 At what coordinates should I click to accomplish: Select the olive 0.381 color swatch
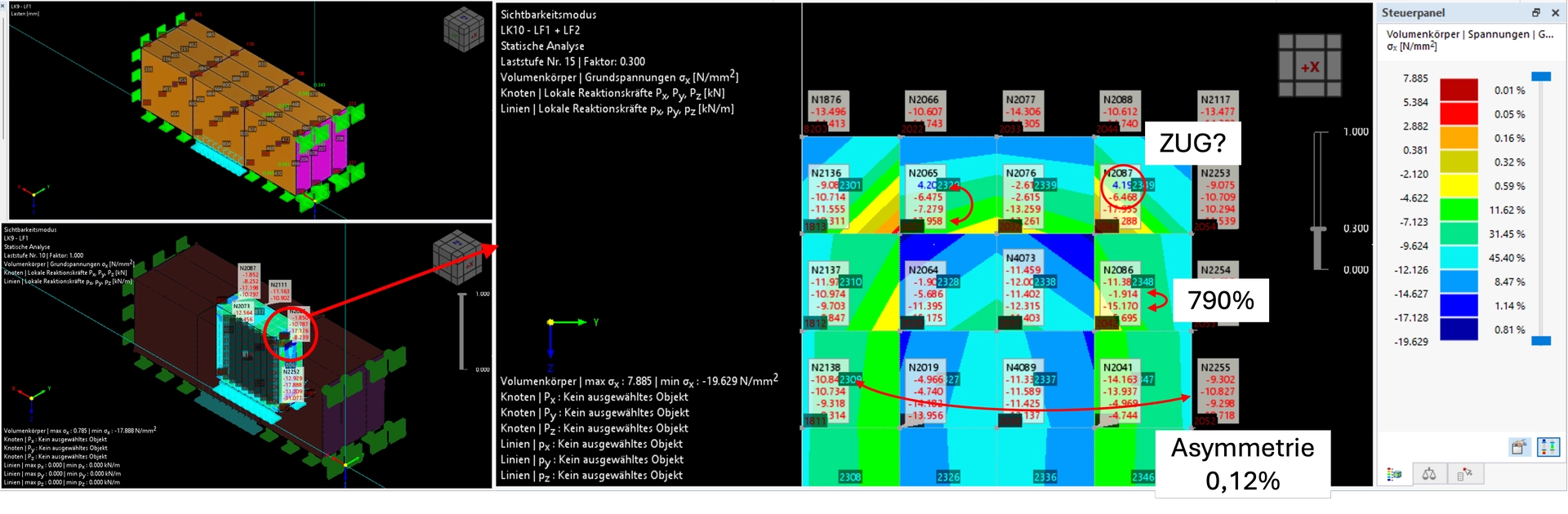(1459, 162)
